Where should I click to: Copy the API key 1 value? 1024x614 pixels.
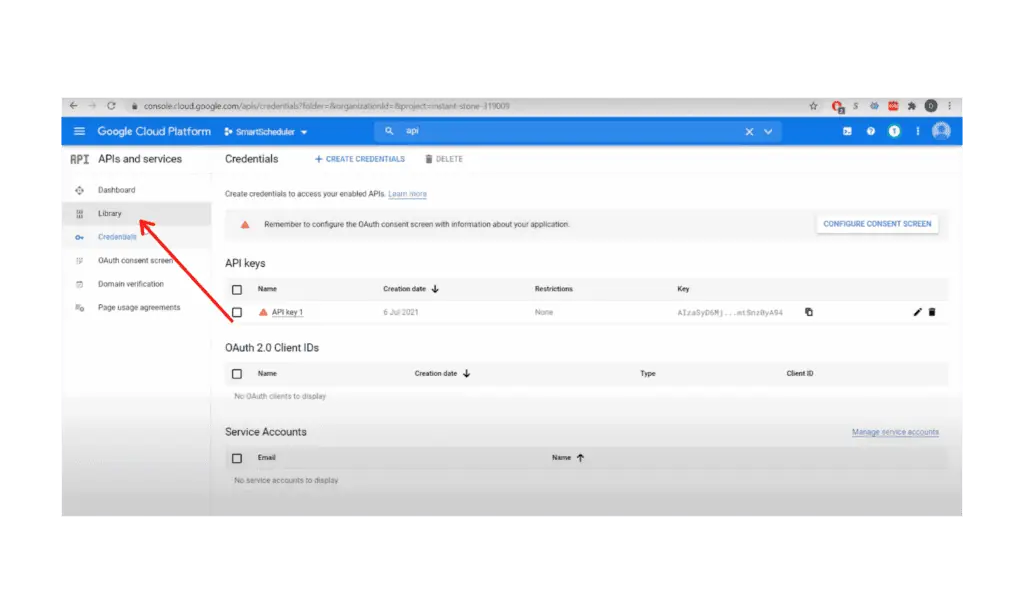(x=809, y=312)
